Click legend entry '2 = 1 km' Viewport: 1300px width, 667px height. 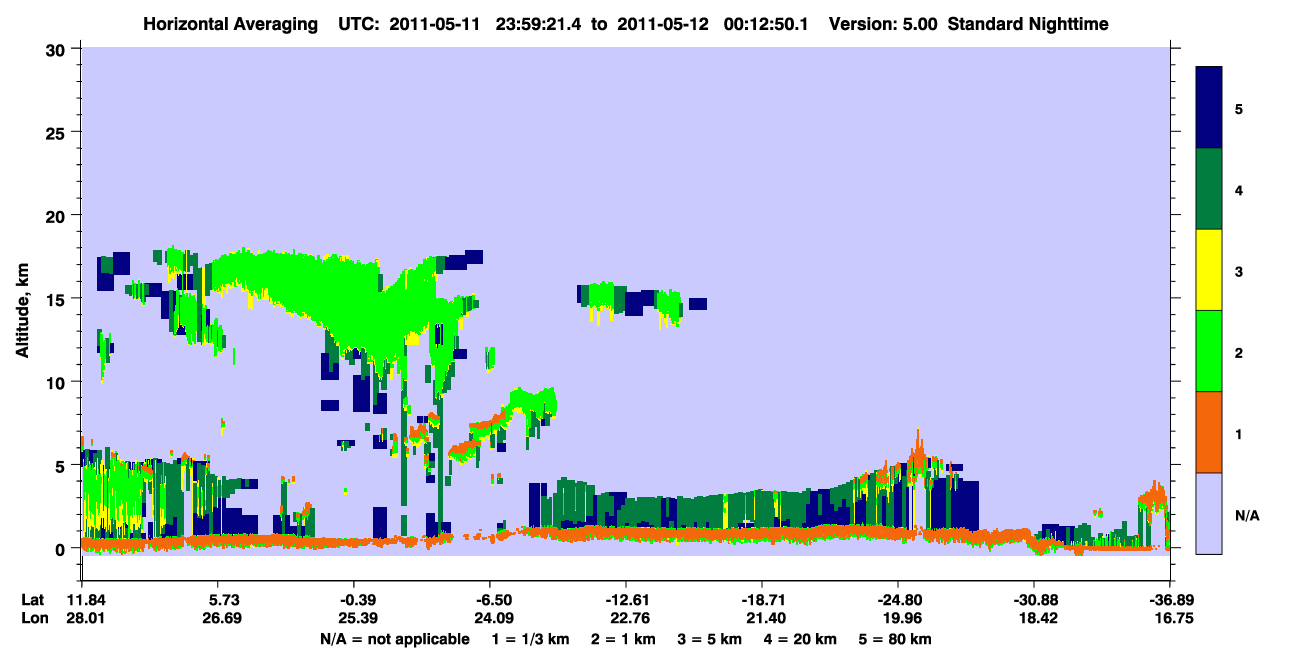point(622,639)
